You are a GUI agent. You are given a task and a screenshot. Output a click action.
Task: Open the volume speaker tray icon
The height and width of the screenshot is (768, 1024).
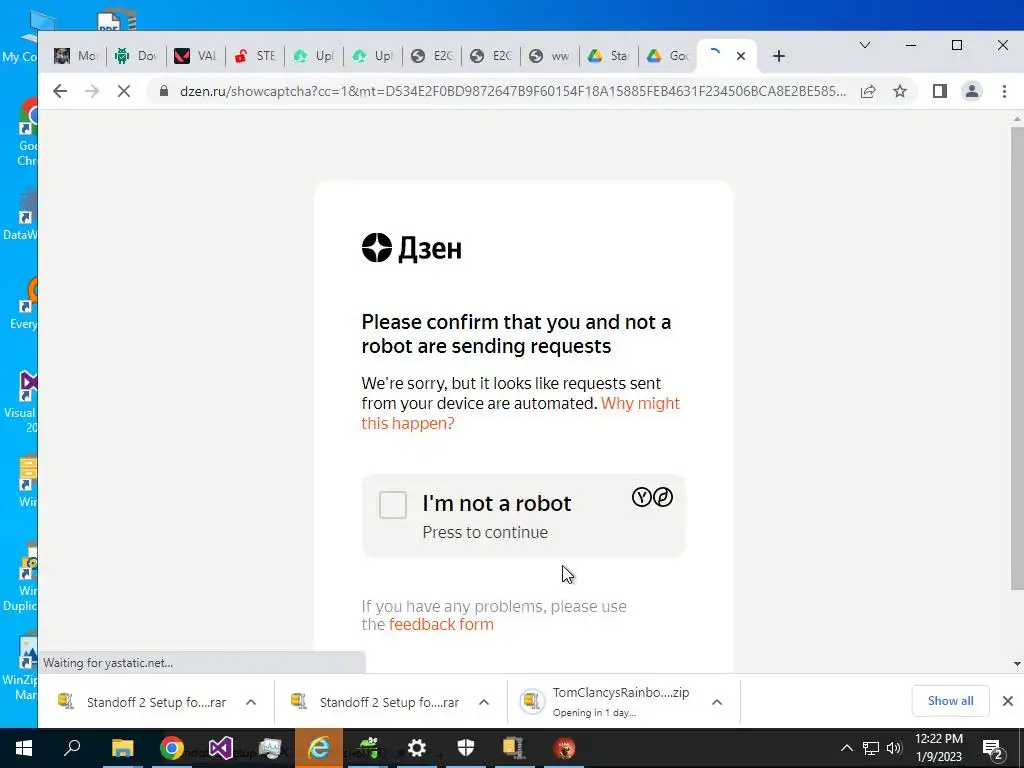(x=894, y=748)
